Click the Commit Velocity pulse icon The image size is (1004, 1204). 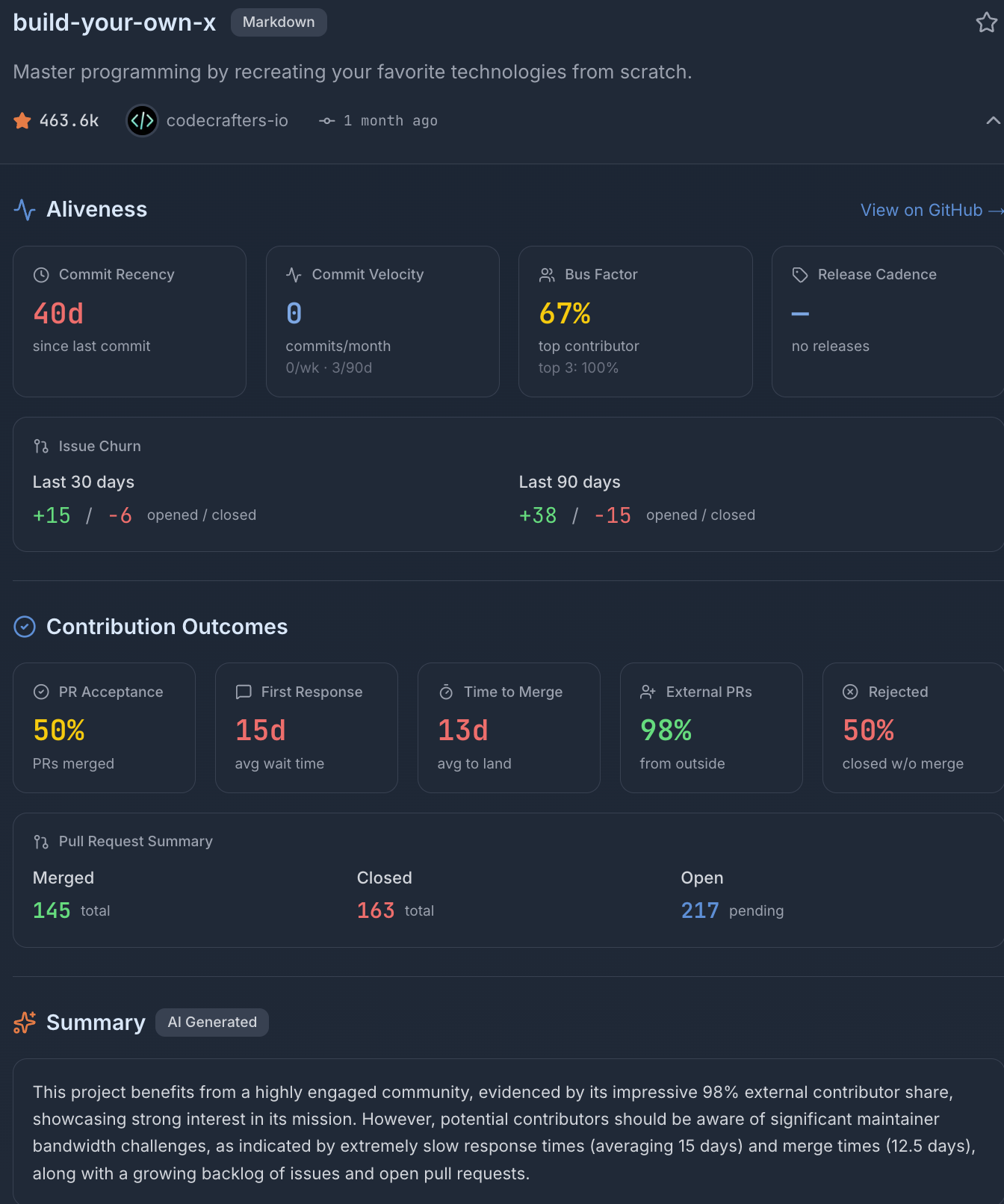[x=294, y=275]
